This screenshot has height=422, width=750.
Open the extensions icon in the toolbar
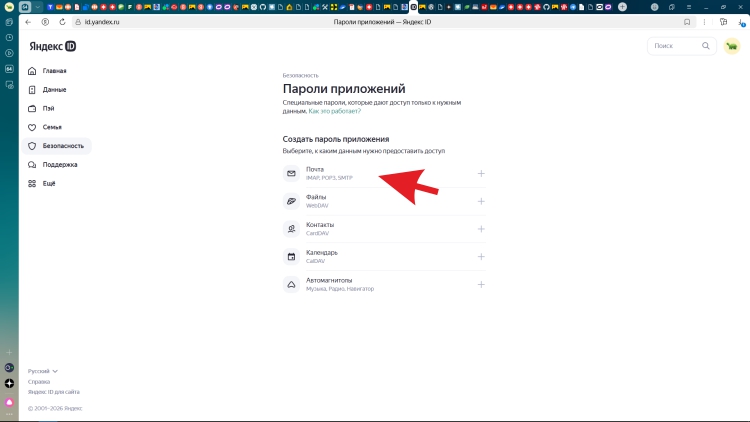(723, 22)
